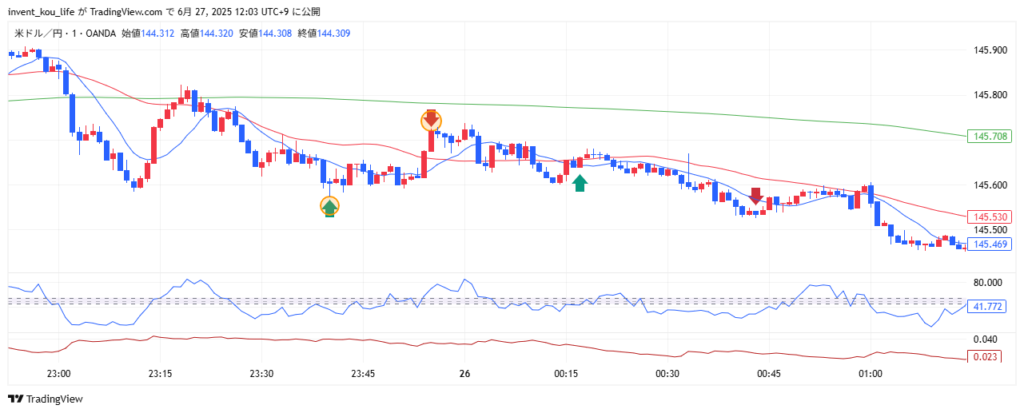1024x413 pixels.
Task: Click the 23:15 time axis label
Action: point(160,374)
